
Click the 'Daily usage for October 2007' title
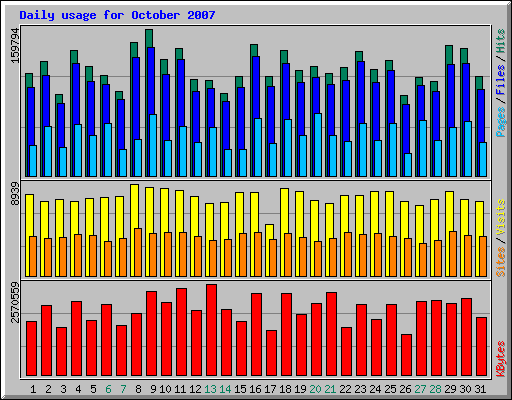tap(117, 15)
